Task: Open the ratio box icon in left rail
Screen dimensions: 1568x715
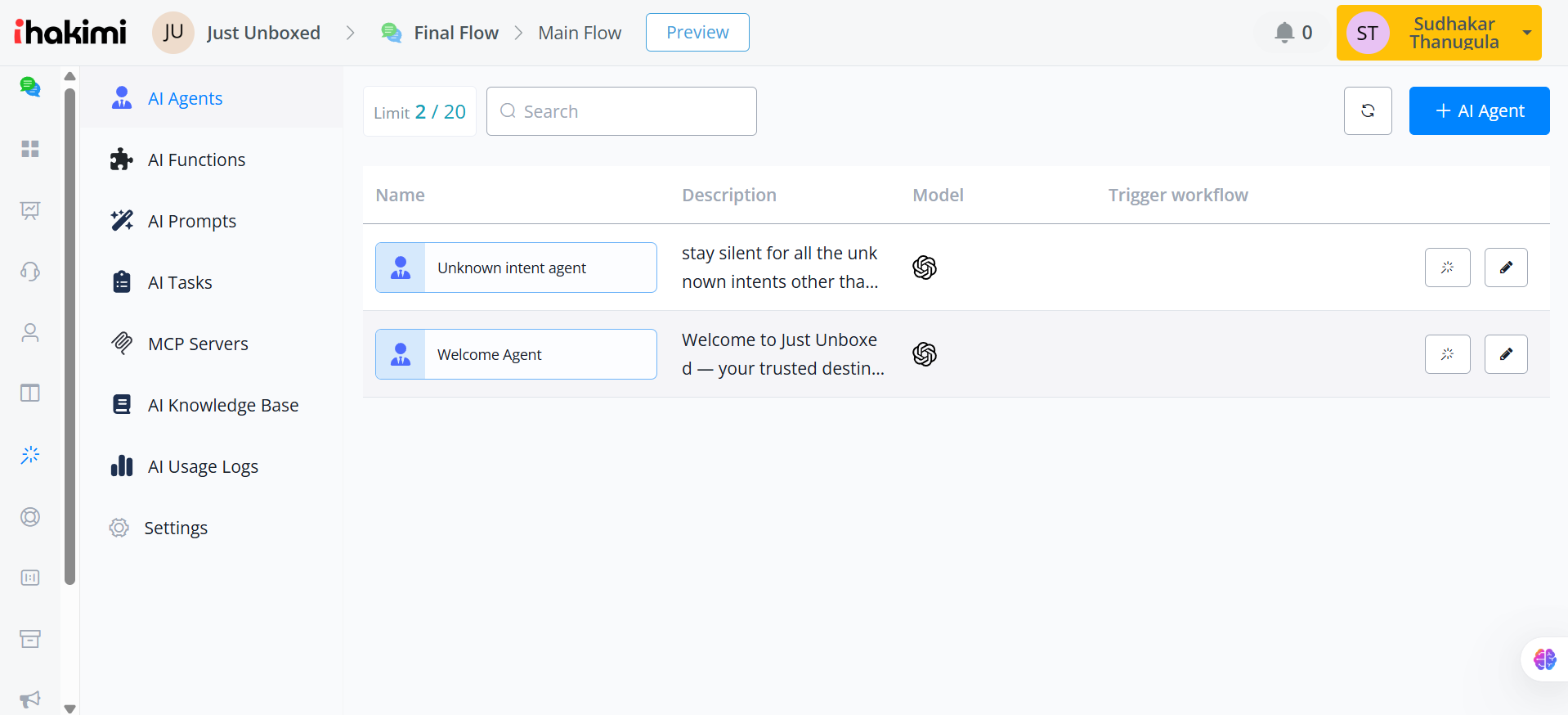Action: point(30,578)
